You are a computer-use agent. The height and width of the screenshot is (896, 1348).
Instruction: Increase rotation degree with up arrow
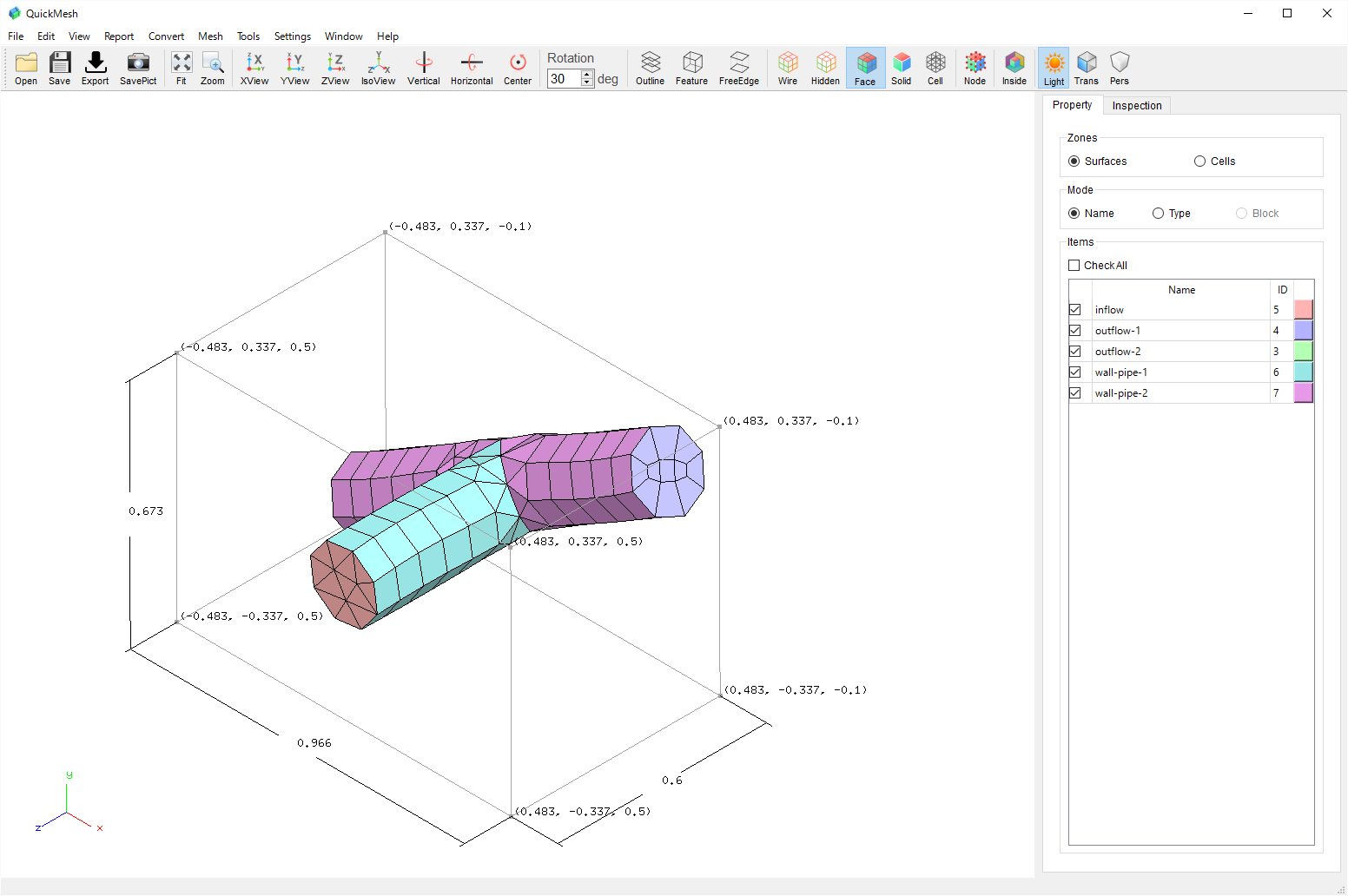(587, 75)
